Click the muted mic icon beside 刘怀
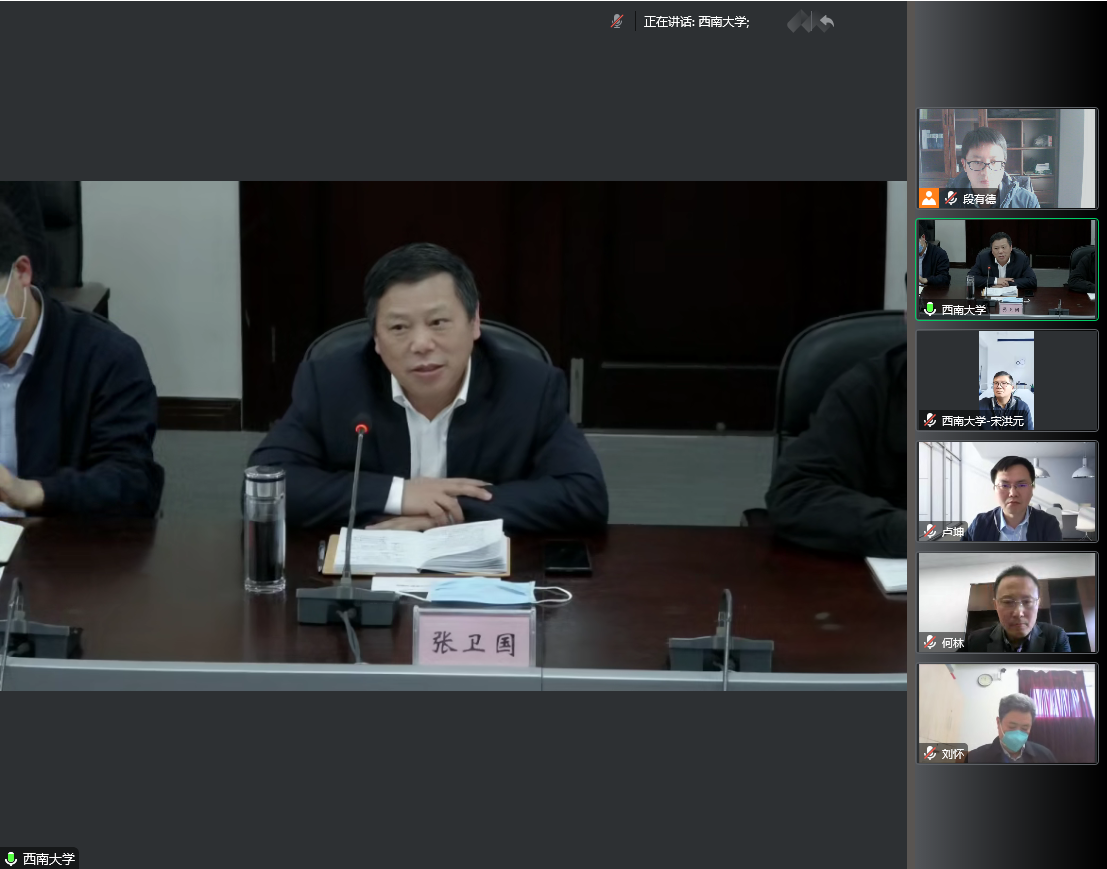This screenshot has height=869, width=1107. click(930, 754)
